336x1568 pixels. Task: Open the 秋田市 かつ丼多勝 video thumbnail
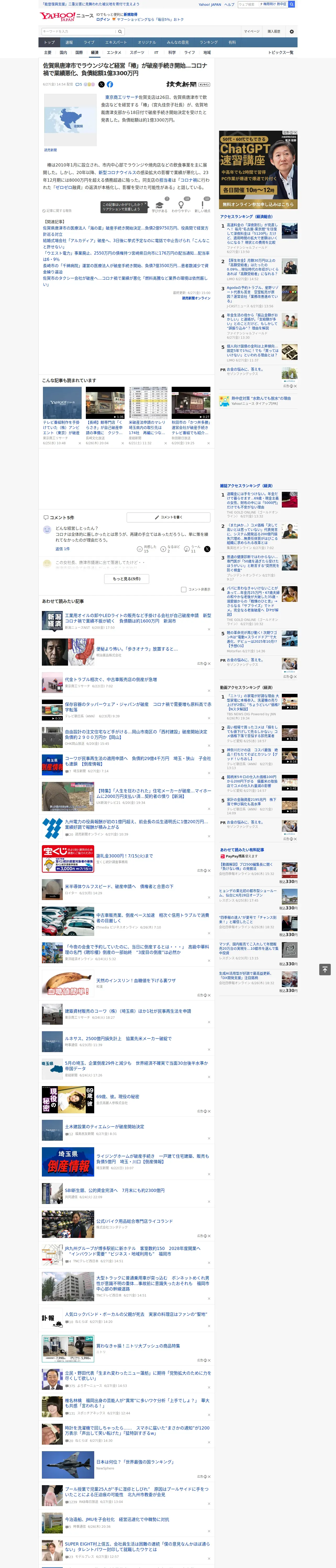tap(191, 403)
